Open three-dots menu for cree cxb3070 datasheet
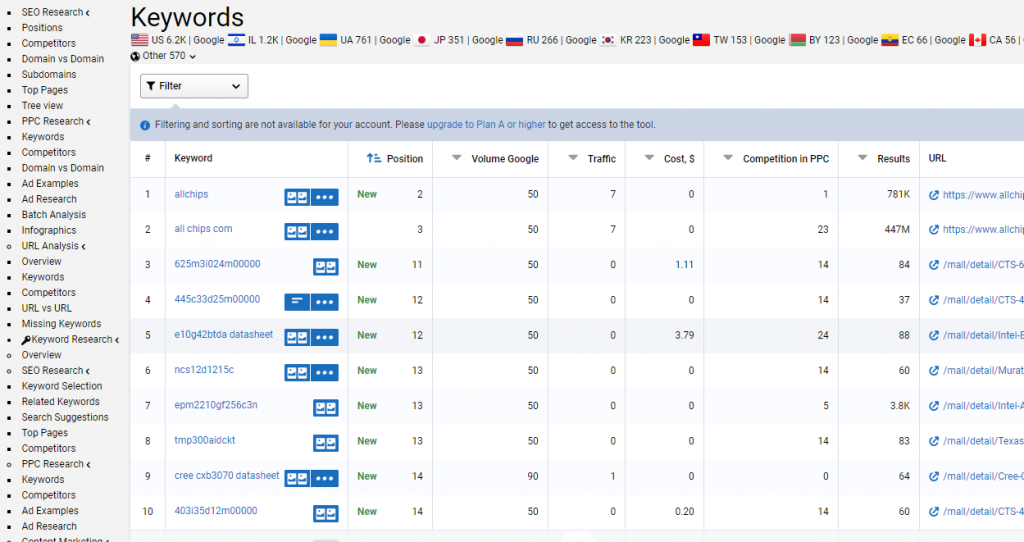The height and width of the screenshot is (542, 1024). click(324, 477)
